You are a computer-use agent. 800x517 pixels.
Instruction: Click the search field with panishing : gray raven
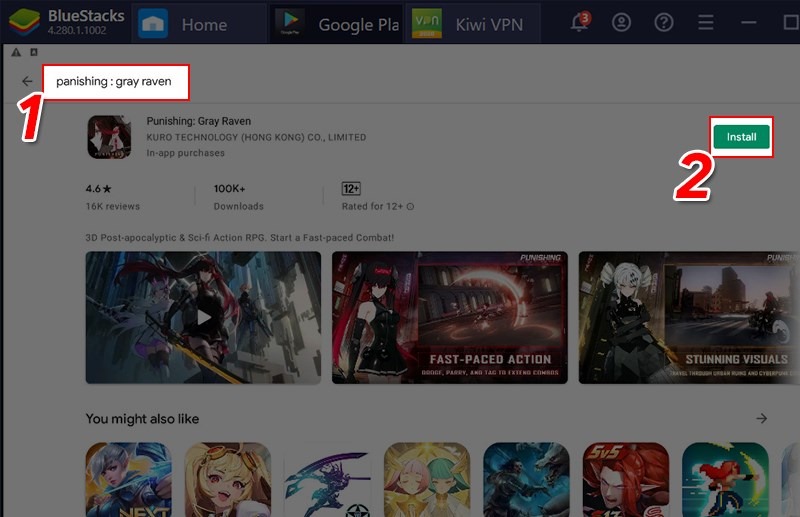(x=116, y=82)
